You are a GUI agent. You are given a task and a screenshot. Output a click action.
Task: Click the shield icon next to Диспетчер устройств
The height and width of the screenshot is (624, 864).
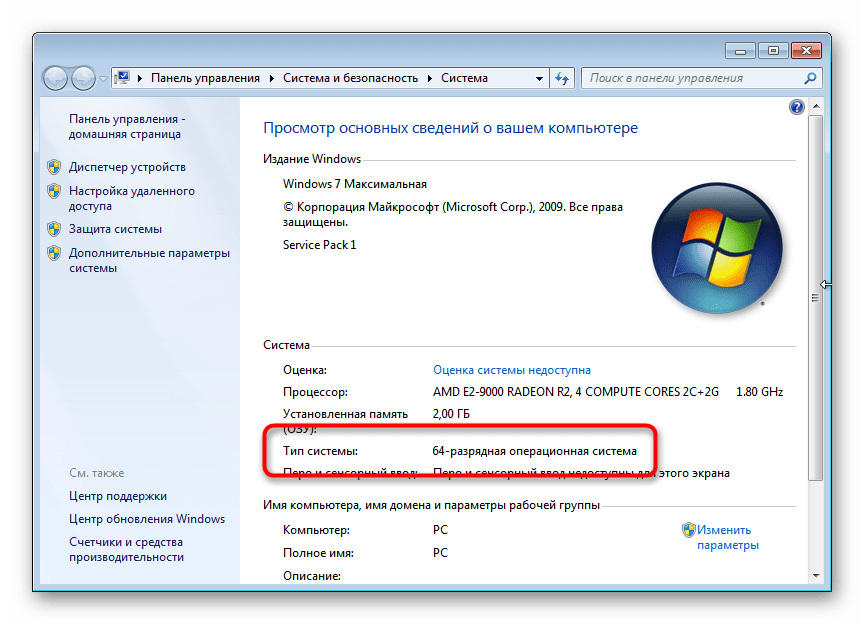(55, 167)
